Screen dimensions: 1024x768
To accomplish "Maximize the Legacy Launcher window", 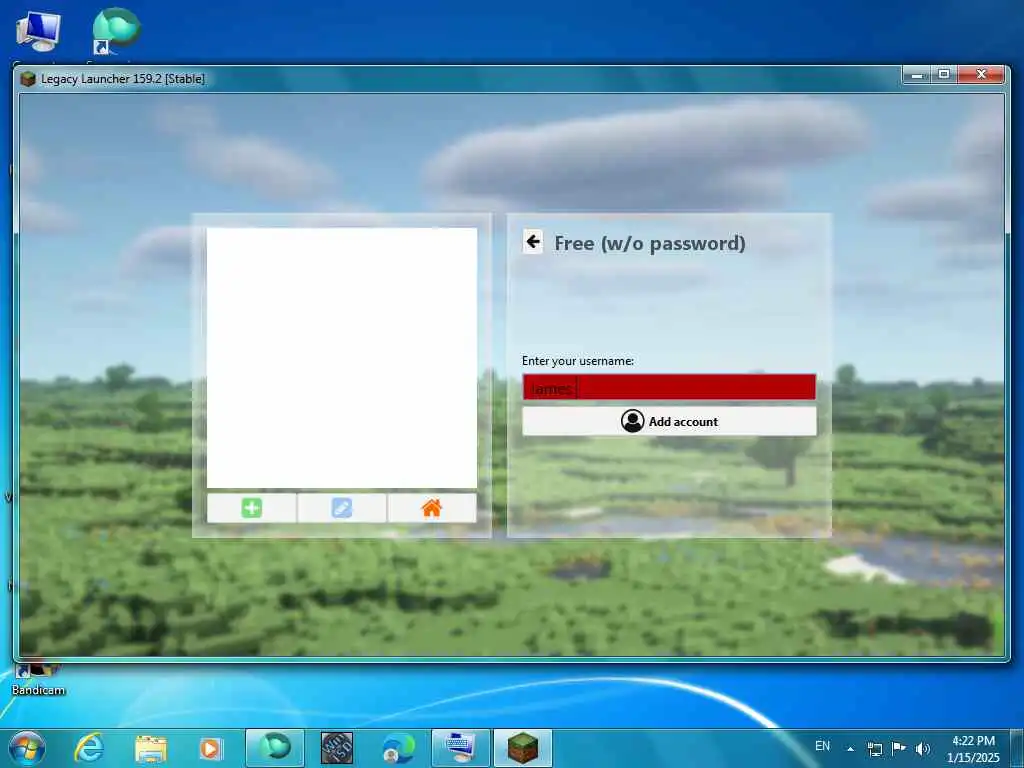I will pos(944,75).
